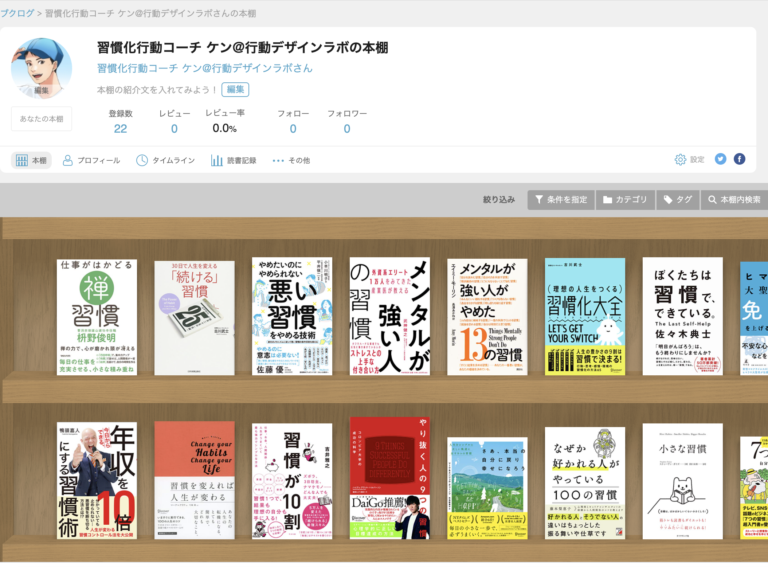Click the magnifier icon on 本棚内検索
This screenshot has width=768, height=567.
[x=712, y=200]
